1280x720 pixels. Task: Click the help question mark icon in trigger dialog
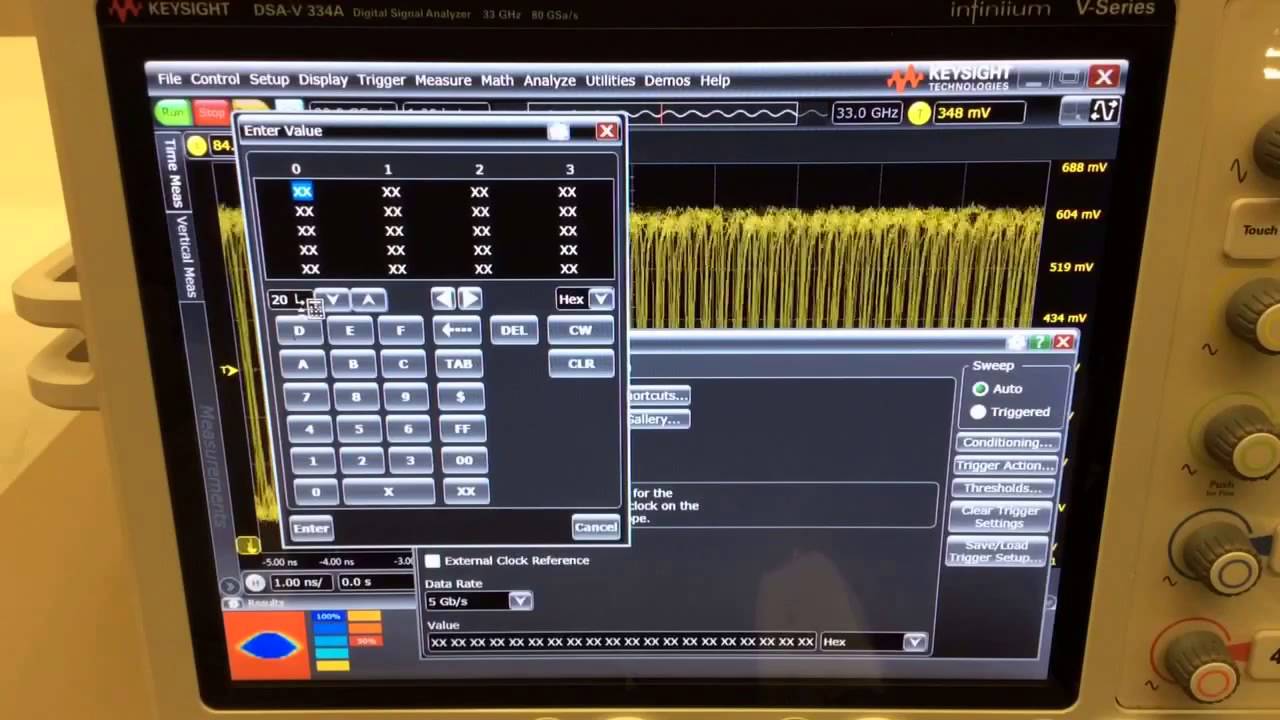[1041, 342]
